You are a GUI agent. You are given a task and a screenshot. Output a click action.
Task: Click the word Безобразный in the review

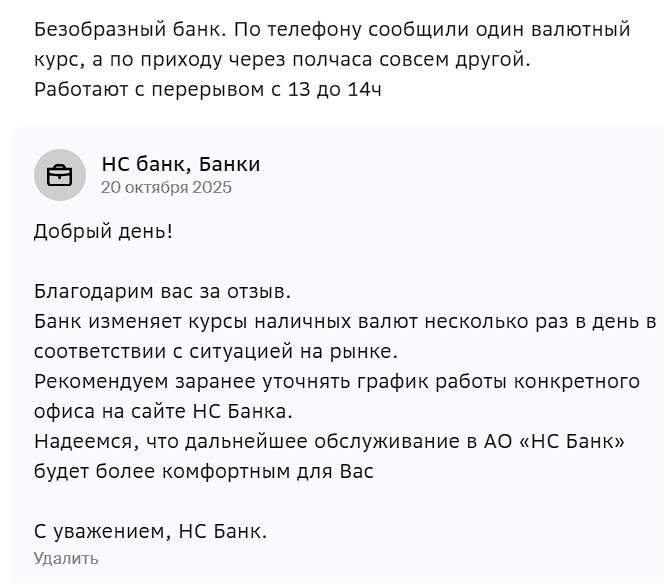100,30
